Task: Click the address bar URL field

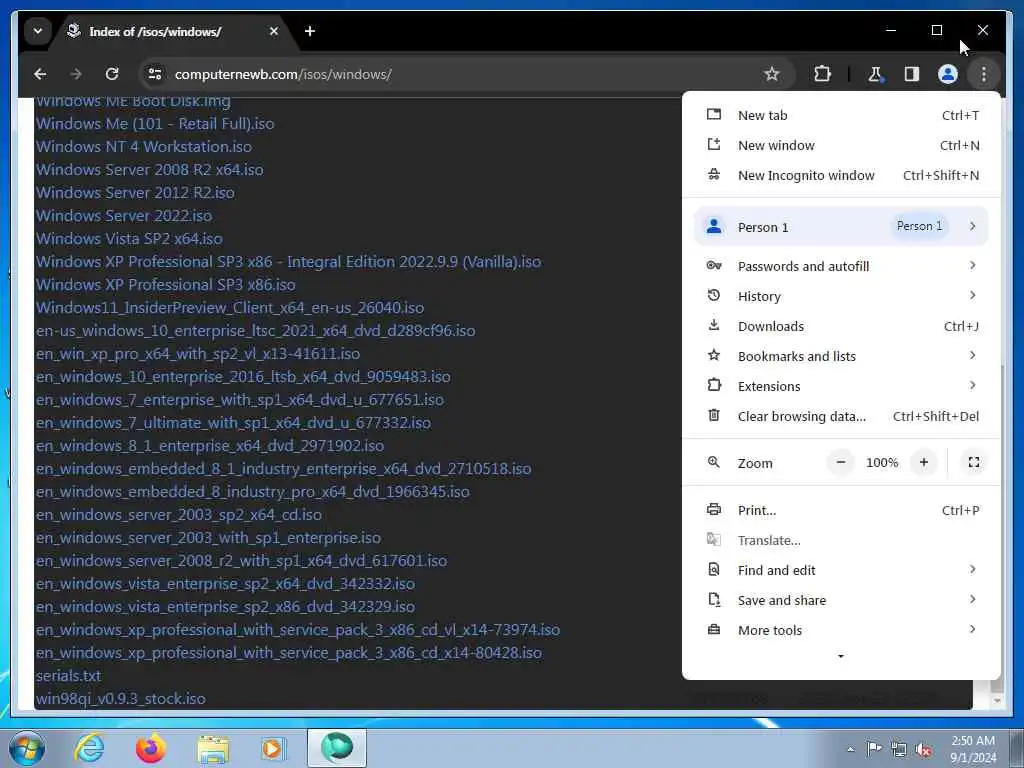Action: click(457, 74)
